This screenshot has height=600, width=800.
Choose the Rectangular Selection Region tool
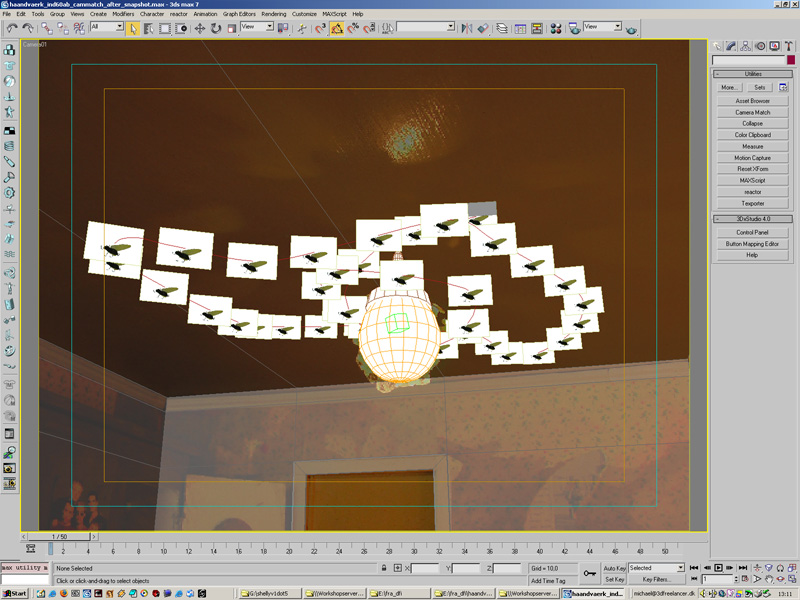point(165,29)
